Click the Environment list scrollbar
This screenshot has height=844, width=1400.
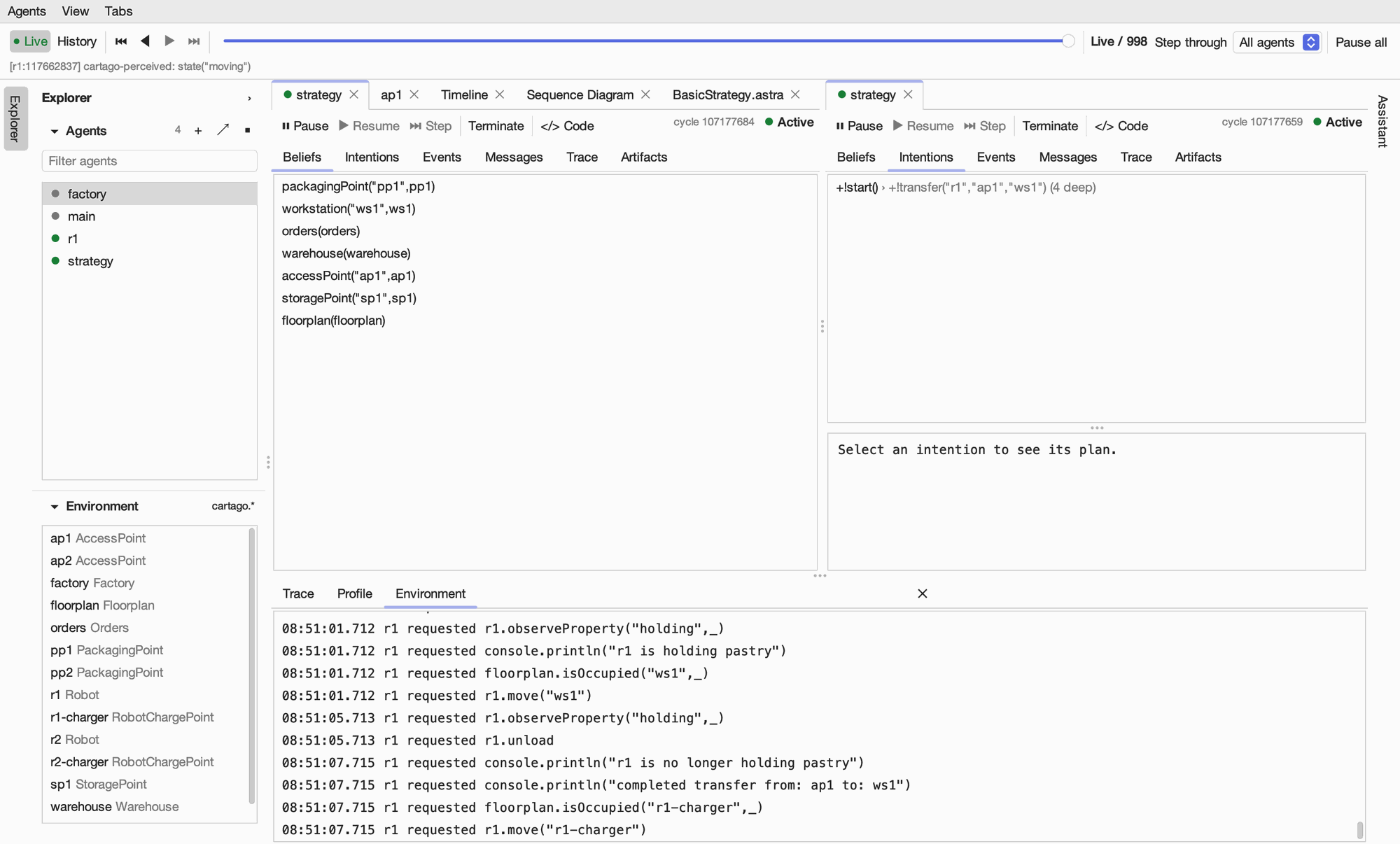(252, 666)
